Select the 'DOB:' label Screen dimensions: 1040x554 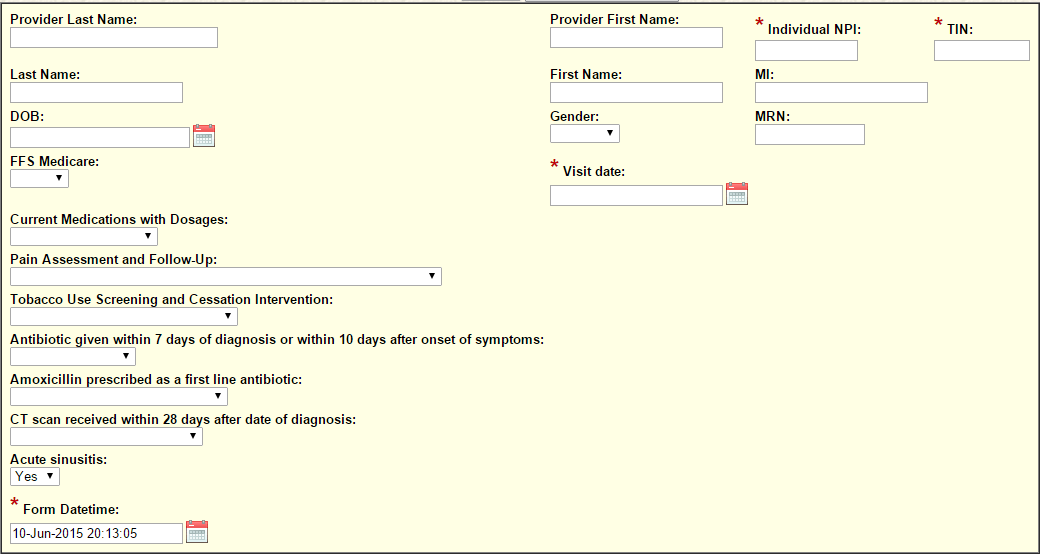coord(27,117)
